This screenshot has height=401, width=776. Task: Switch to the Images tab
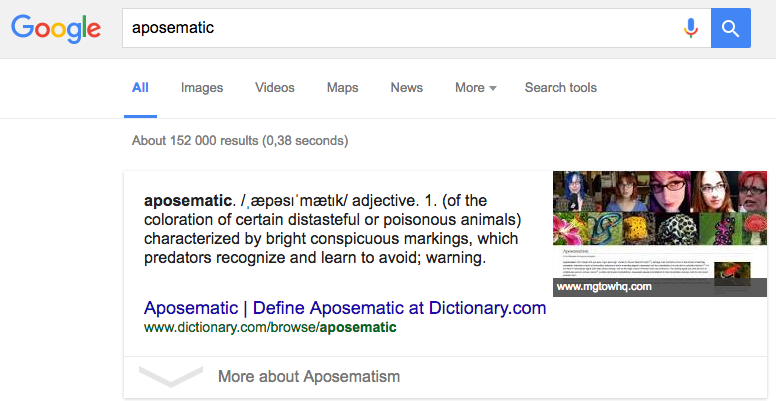(x=202, y=88)
